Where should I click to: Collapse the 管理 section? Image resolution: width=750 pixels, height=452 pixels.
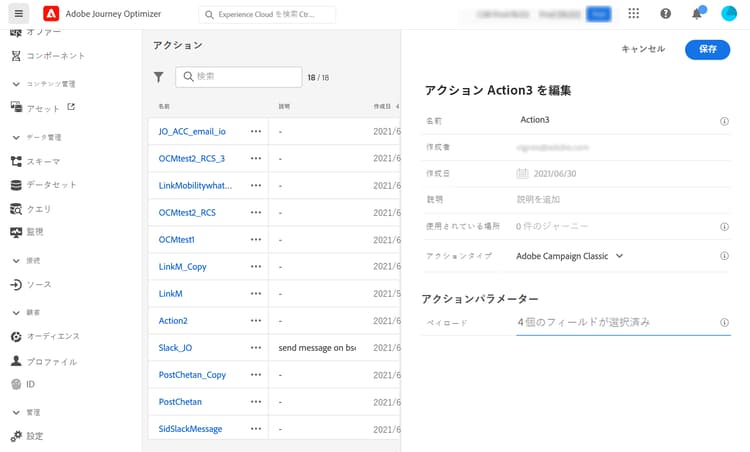coord(16,412)
